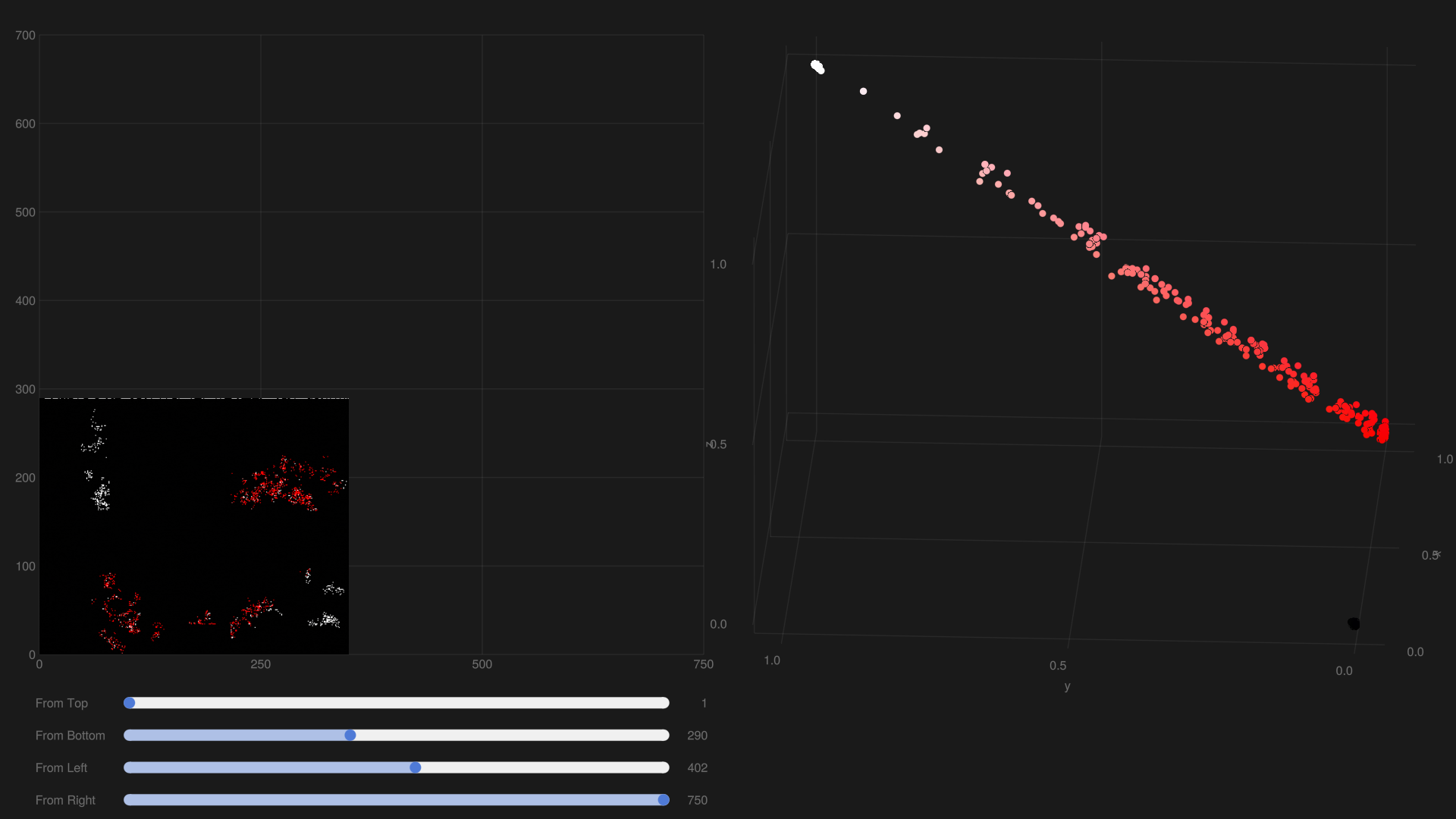Click the 250 tick on the horizontal axis

[x=261, y=664]
